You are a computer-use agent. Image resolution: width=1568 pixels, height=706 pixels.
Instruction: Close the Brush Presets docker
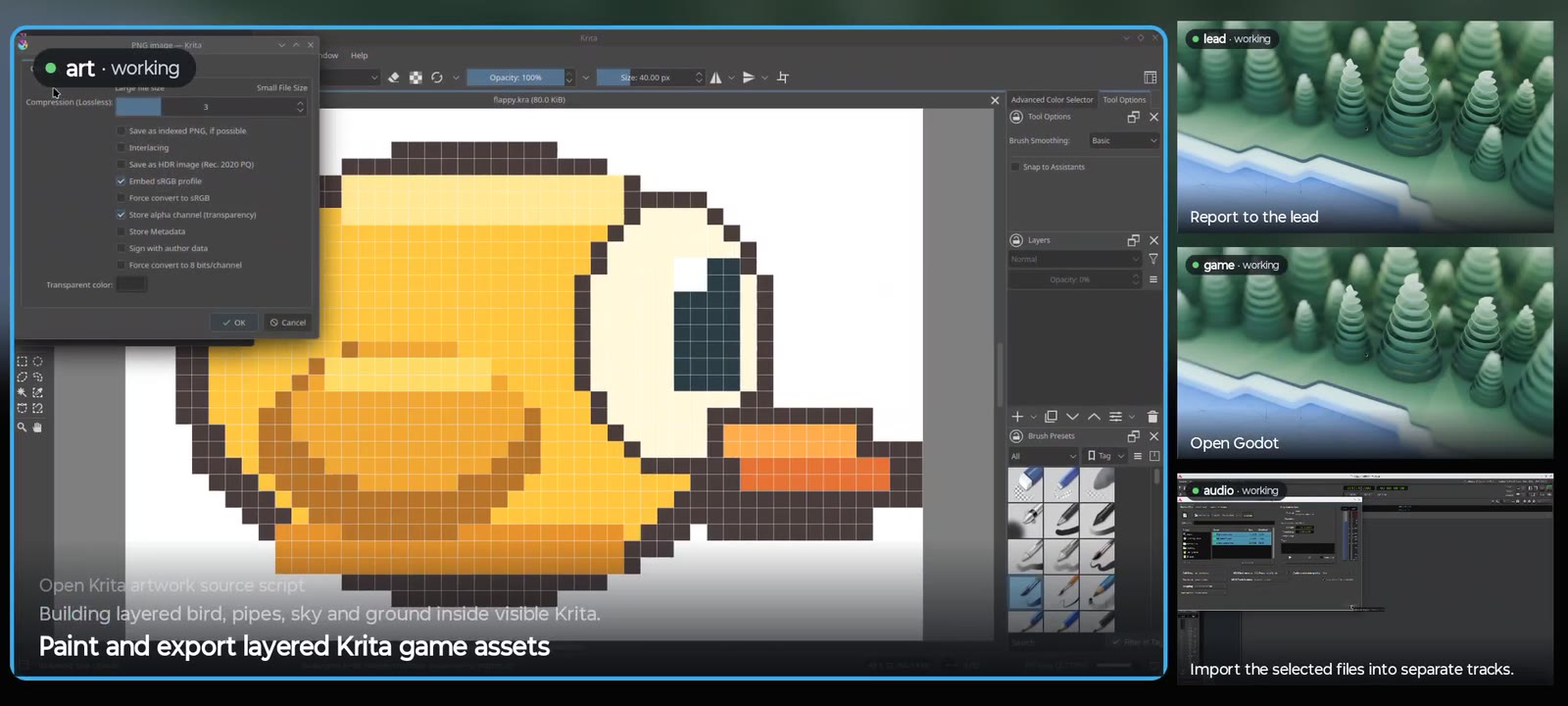point(1153,436)
